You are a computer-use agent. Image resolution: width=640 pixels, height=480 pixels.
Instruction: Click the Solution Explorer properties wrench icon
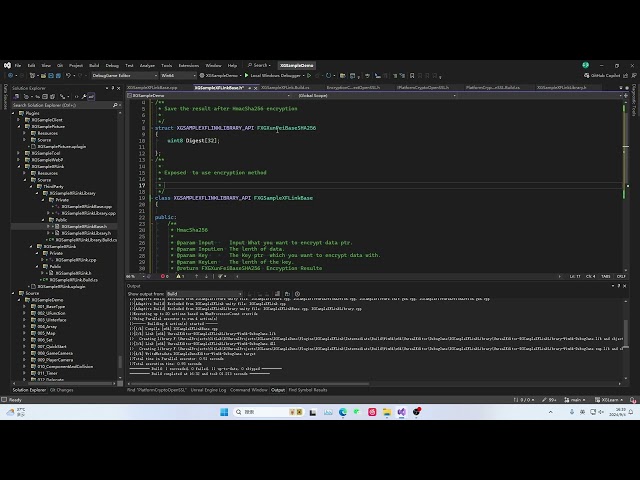[x=84, y=97]
